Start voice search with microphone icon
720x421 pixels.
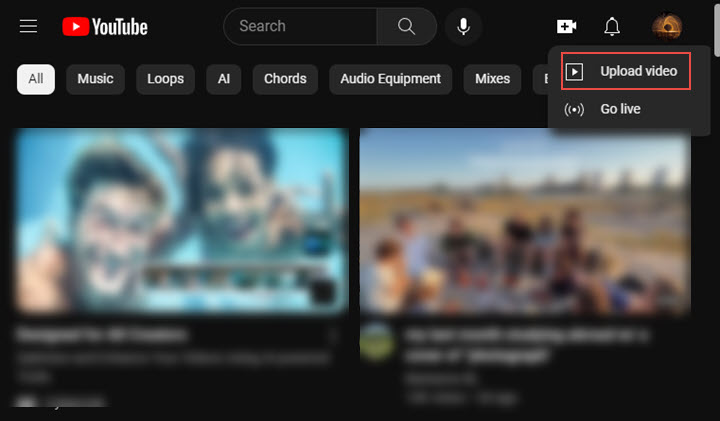[464, 26]
